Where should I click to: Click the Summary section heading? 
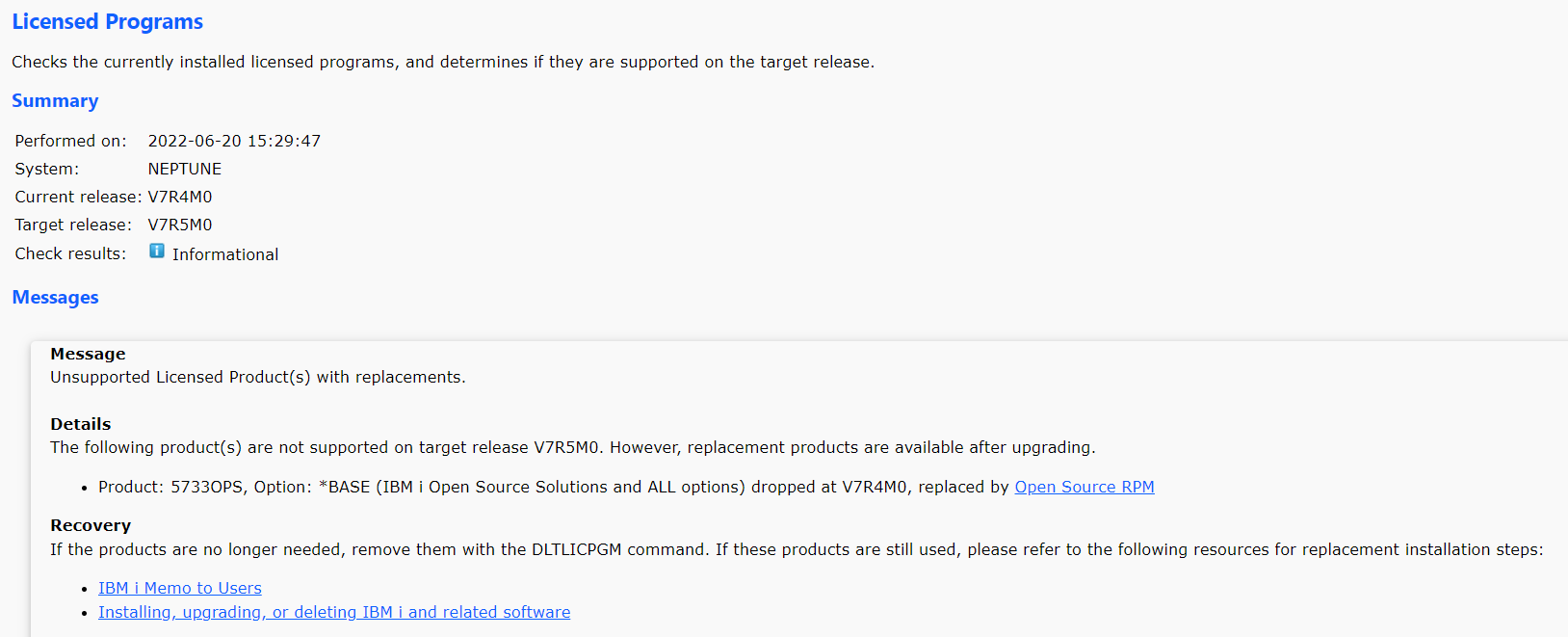pos(55,101)
